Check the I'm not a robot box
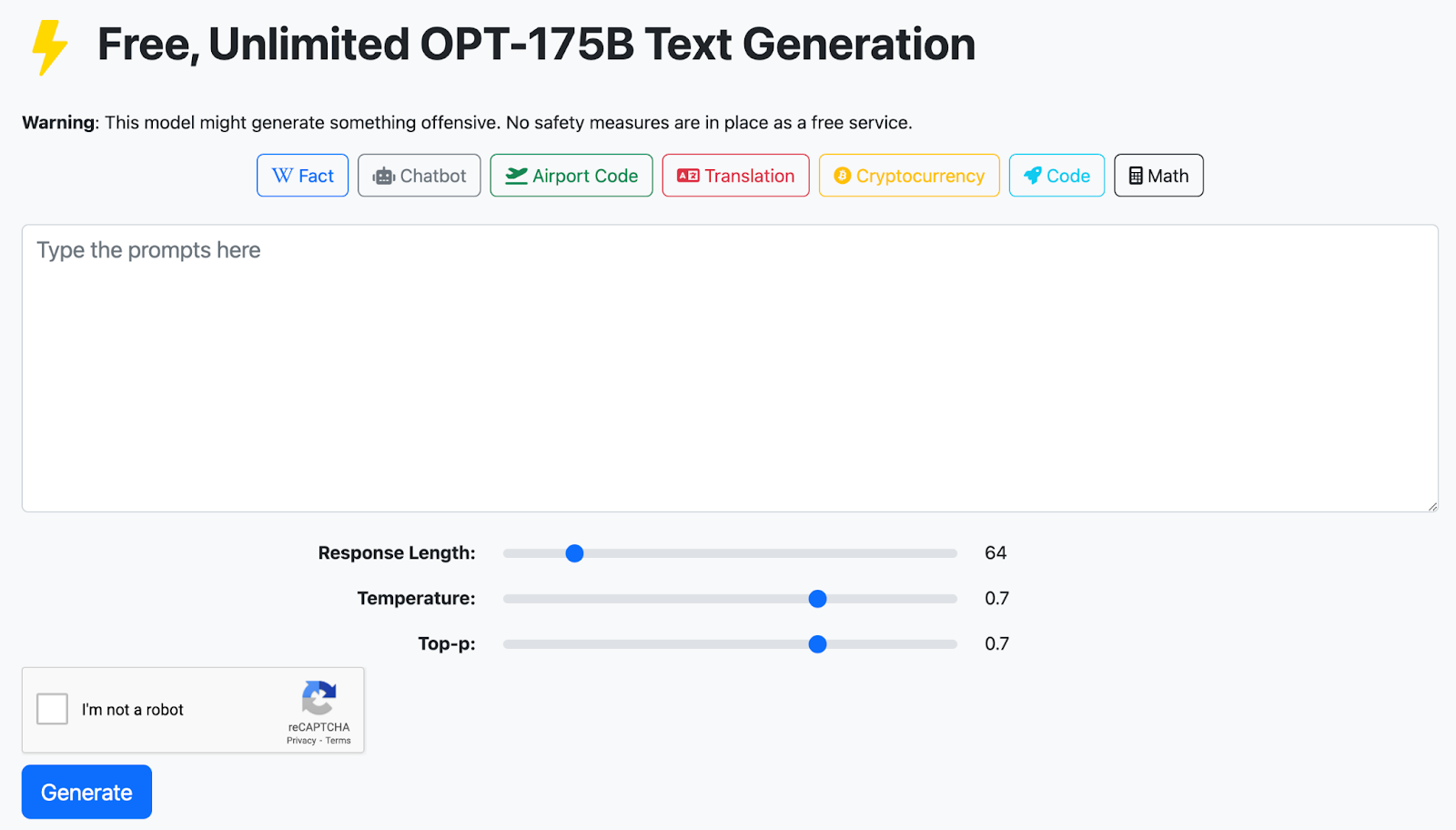Screen dimensions: 1456x830 click(53, 709)
